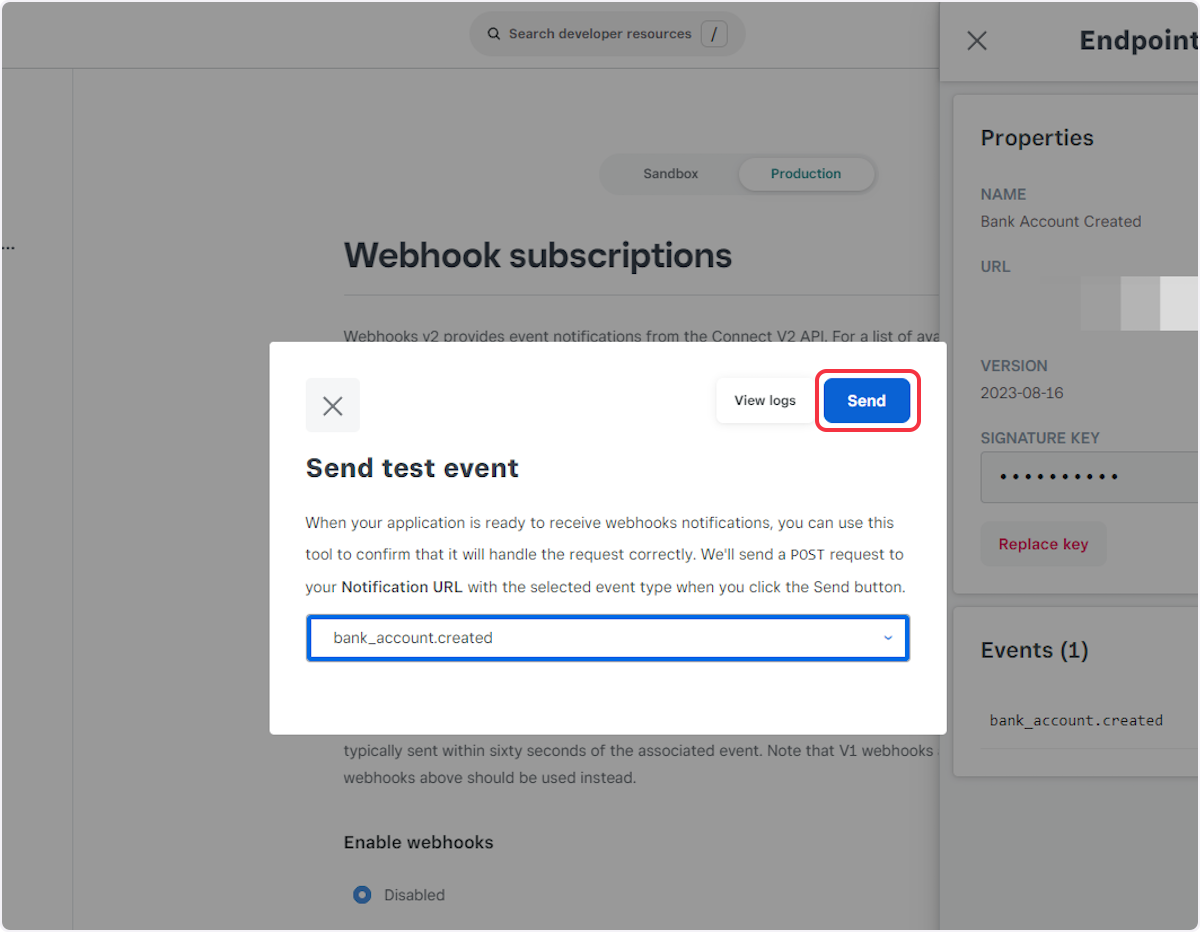
Task: Click the sidebar ellipsis icon
Action: click(x=8, y=246)
